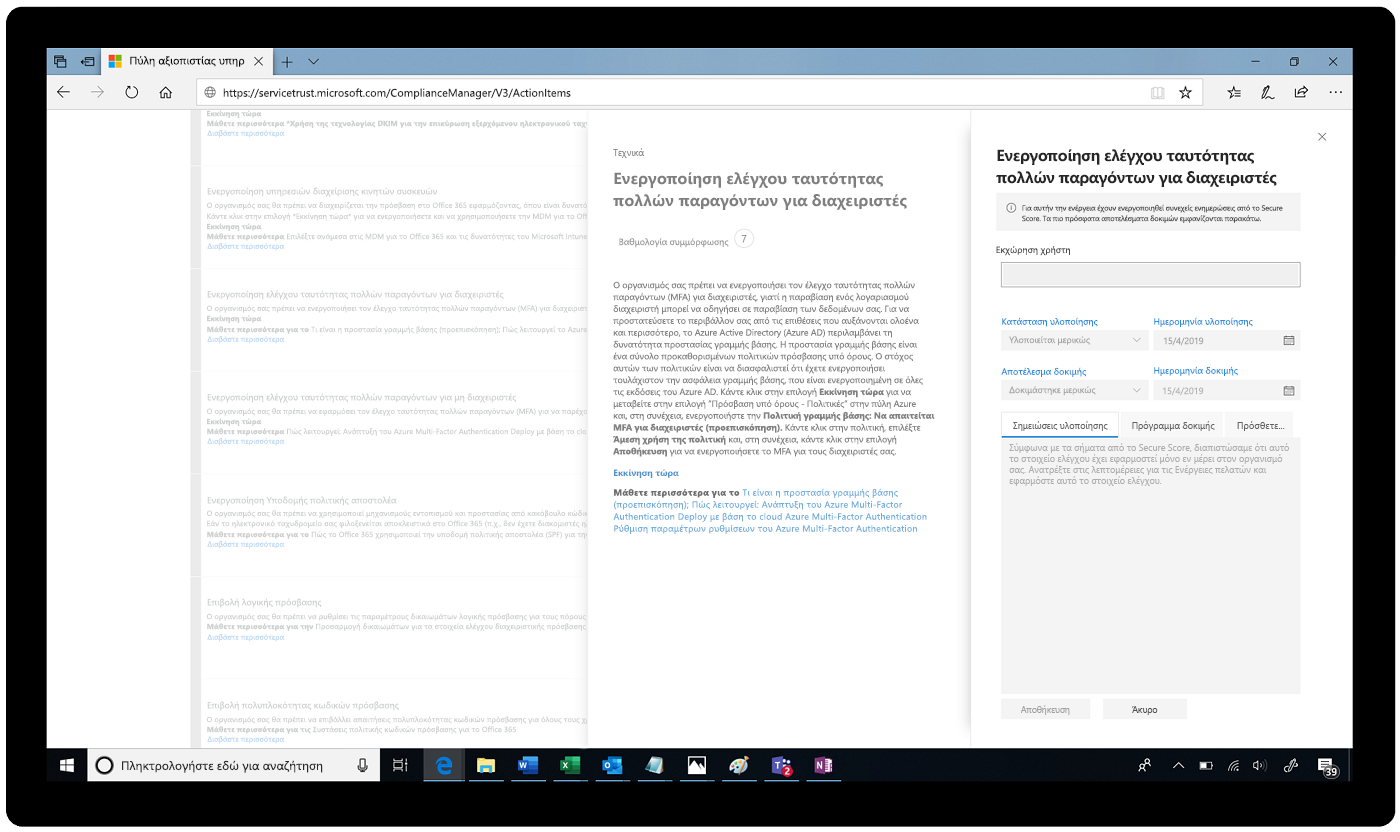Viewport: 1400px width, 832px height.
Task: Open the Κατάσταση υλοποίησης dropdown
Action: [x=1073, y=340]
